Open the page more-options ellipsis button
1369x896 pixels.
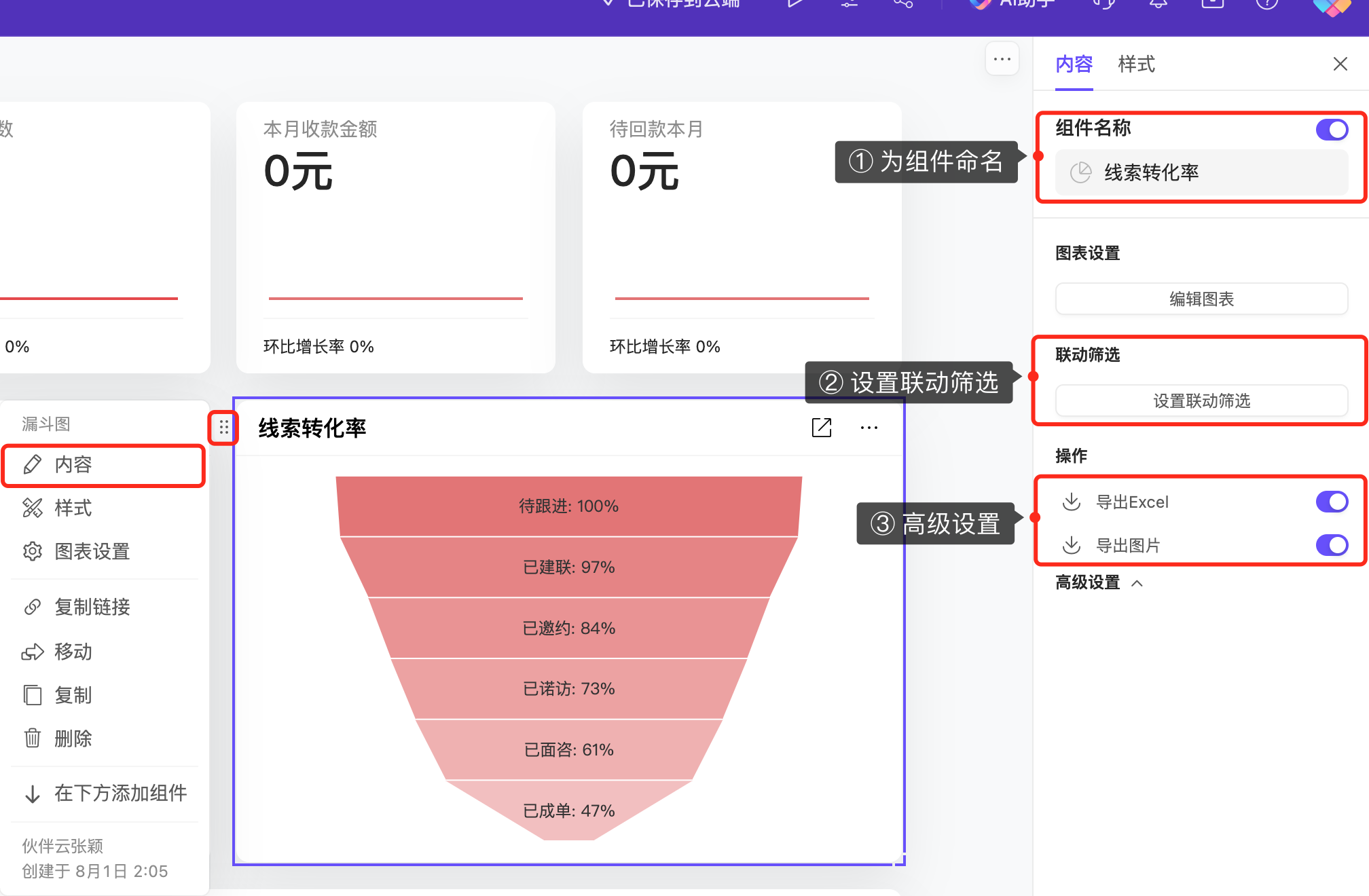coord(1002,60)
